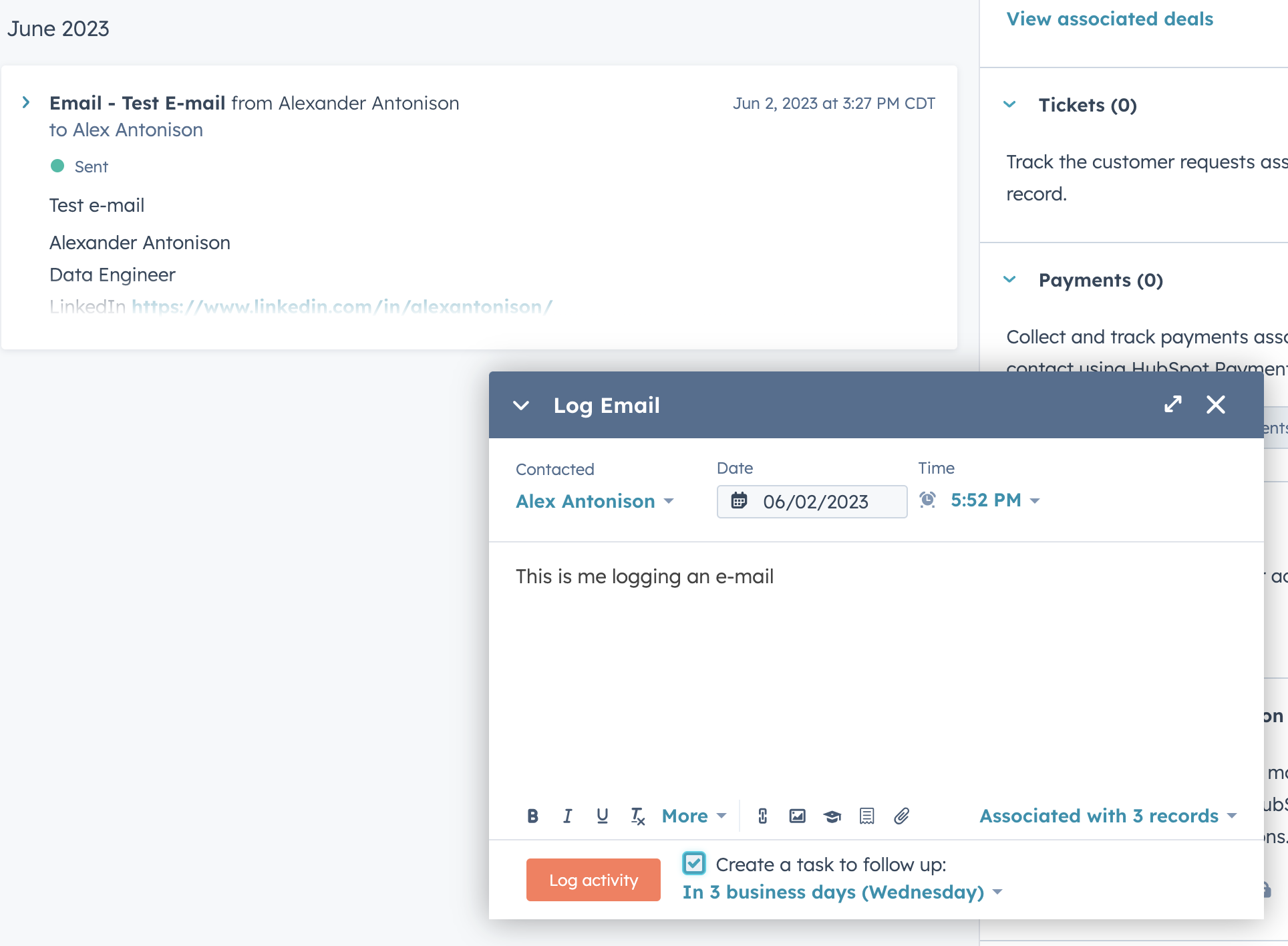Screen dimensions: 1288x946
Task: Underline text with the U toolbar icon
Action: (x=602, y=816)
